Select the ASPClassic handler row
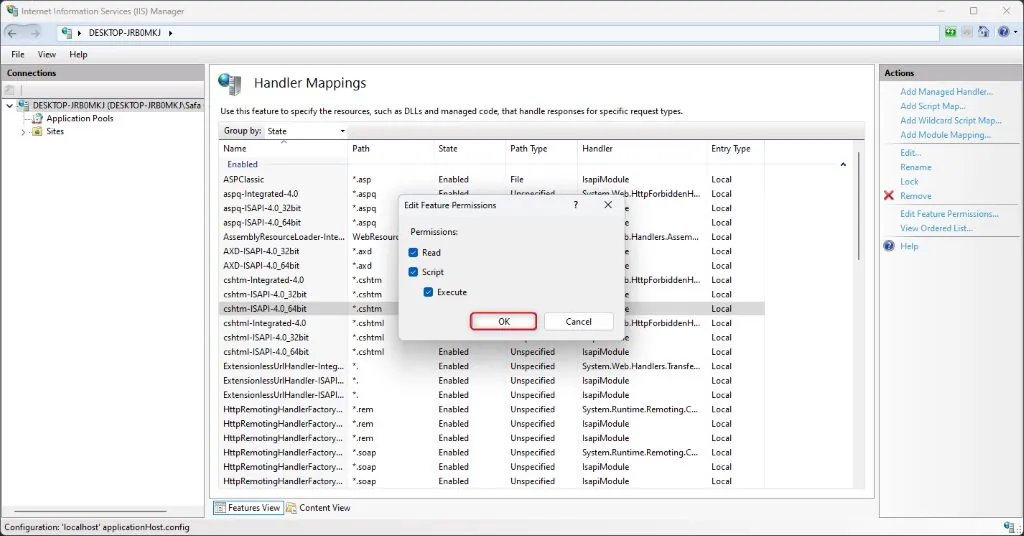The width and height of the screenshot is (1024, 536). pyautogui.click(x=491, y=180)
